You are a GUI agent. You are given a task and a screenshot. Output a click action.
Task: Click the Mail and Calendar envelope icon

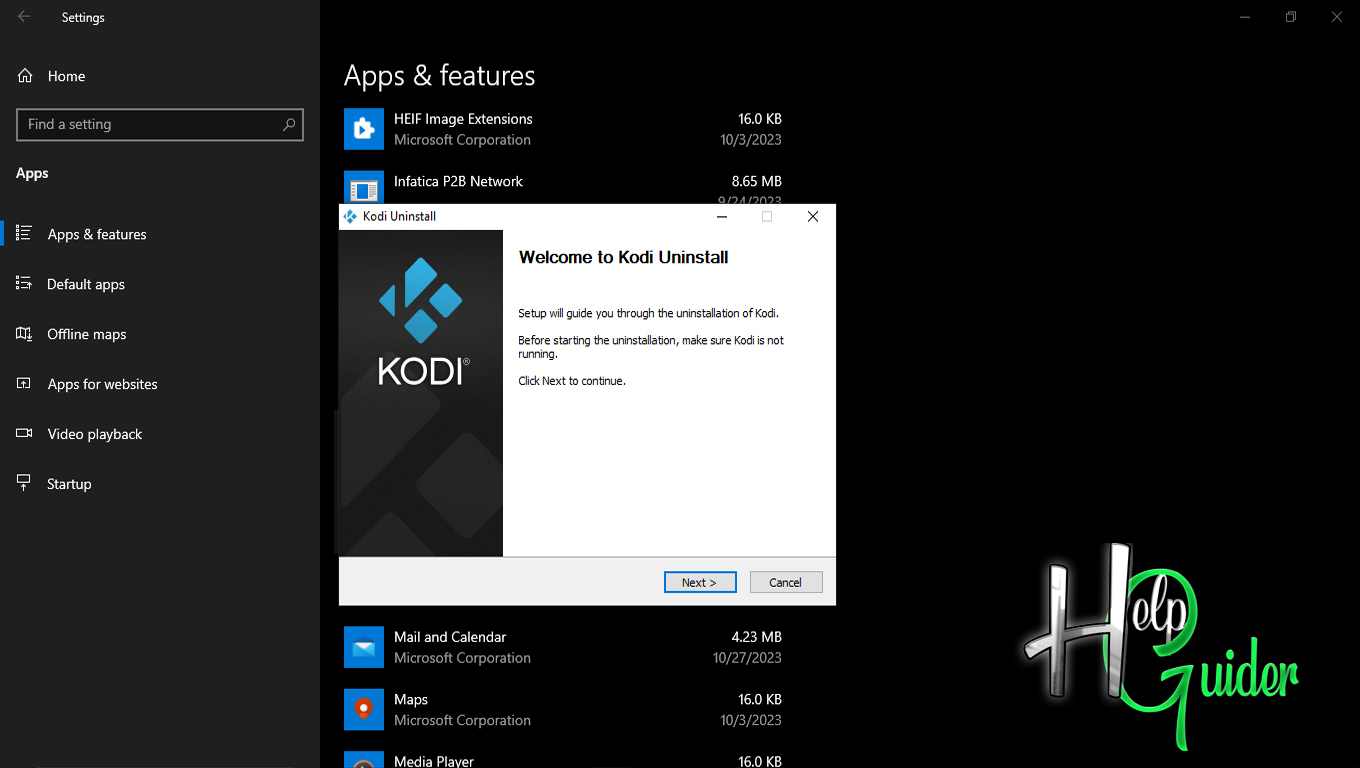(364, 647)
